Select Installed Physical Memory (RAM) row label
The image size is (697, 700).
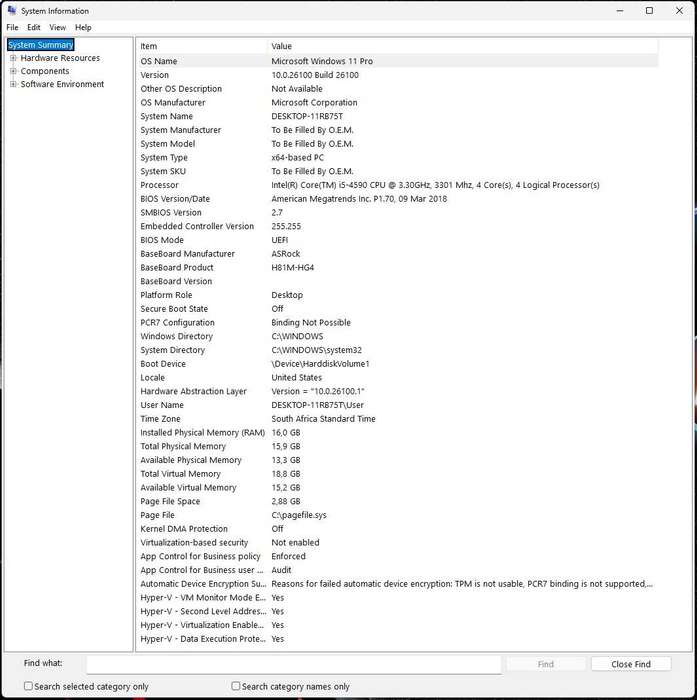pyautogui.click(x=202, y=433)
